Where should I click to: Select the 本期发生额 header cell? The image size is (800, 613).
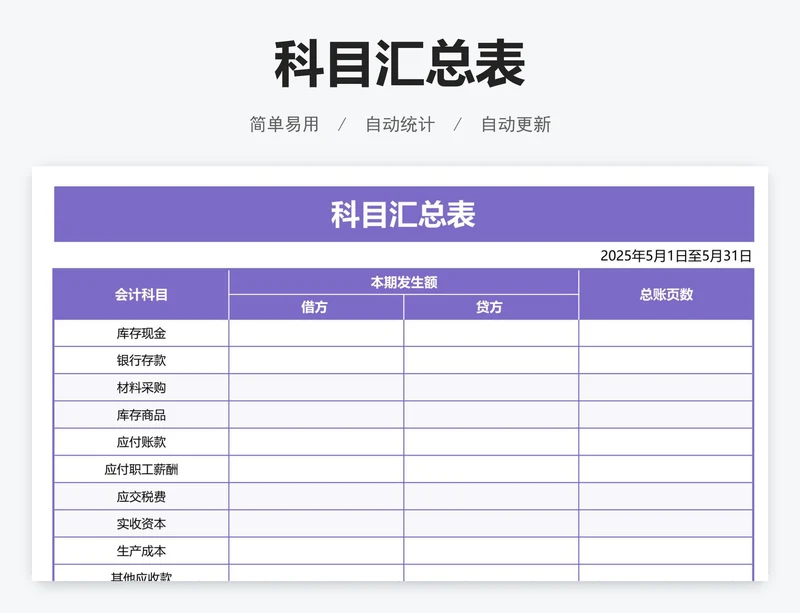click(404, 282)
